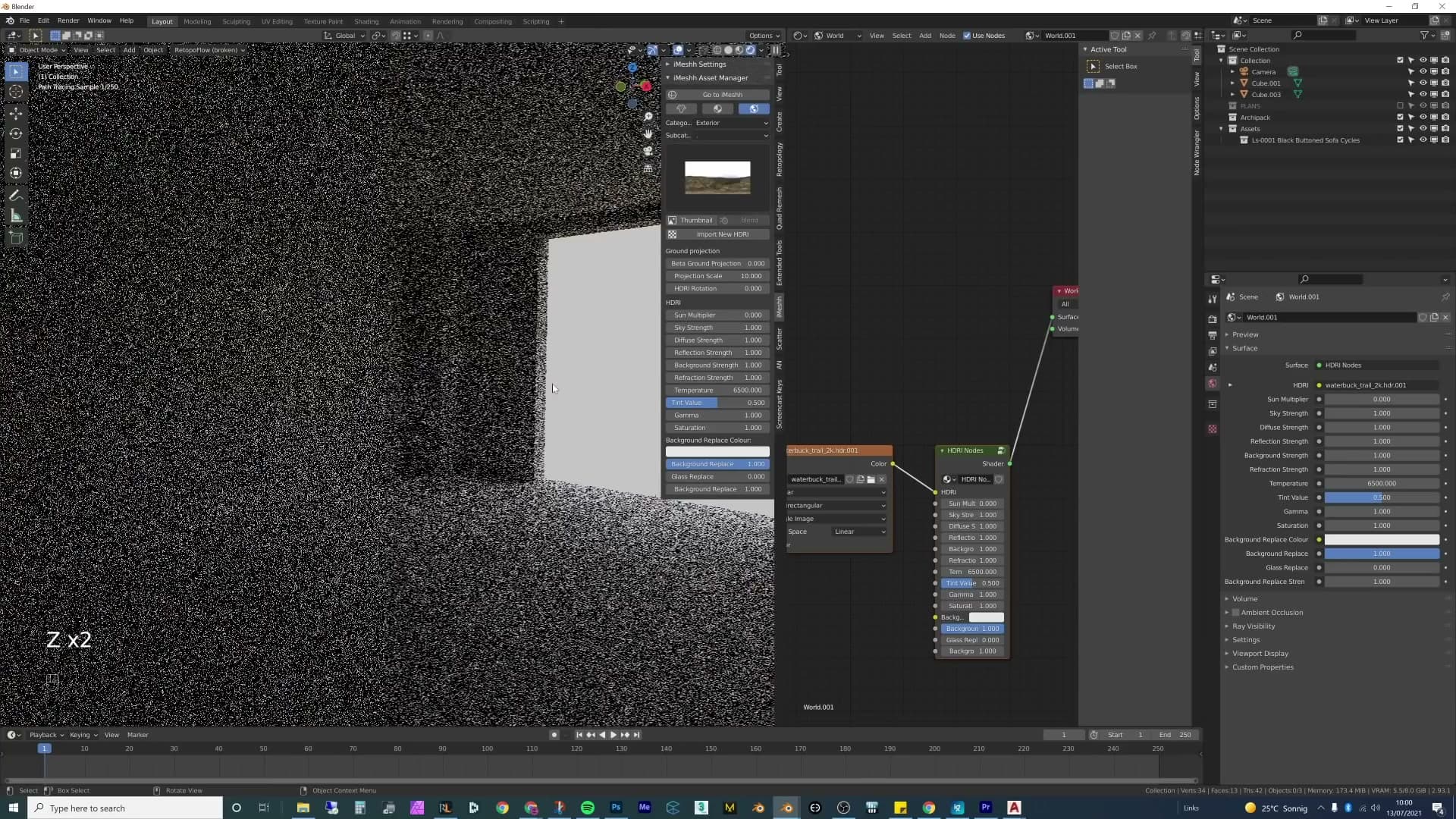
Task: Pause viewport render preview
Action: click(775, 50)
